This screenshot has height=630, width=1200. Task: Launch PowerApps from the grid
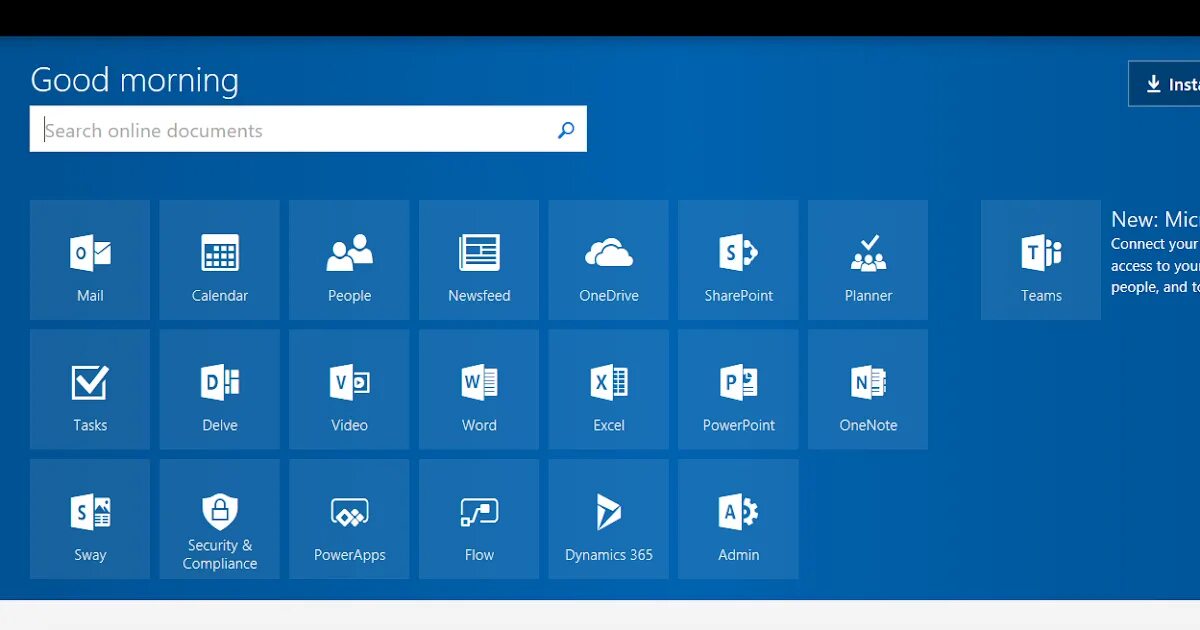pyautogui.click(x=349, y=519)
